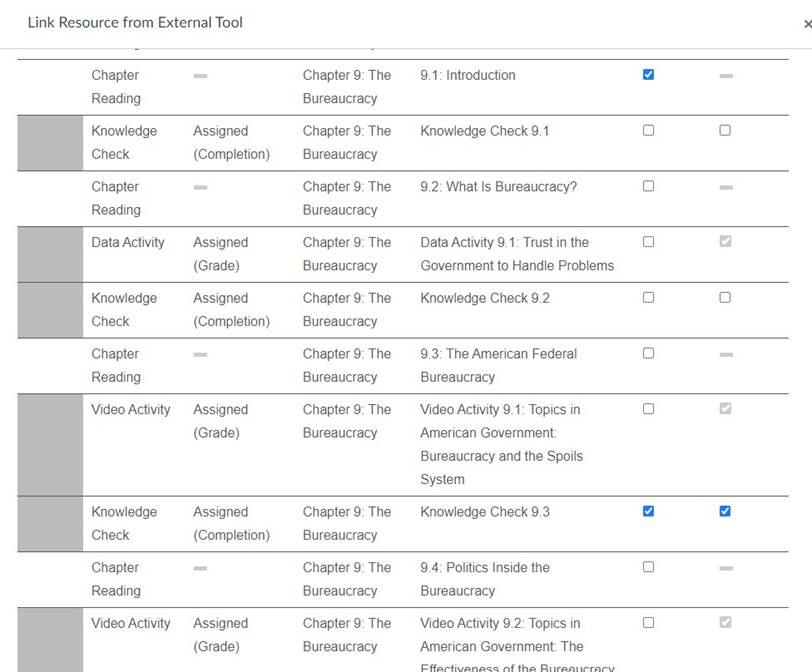Check the second box for Knowledge Check 9.1

coord(725,131)
